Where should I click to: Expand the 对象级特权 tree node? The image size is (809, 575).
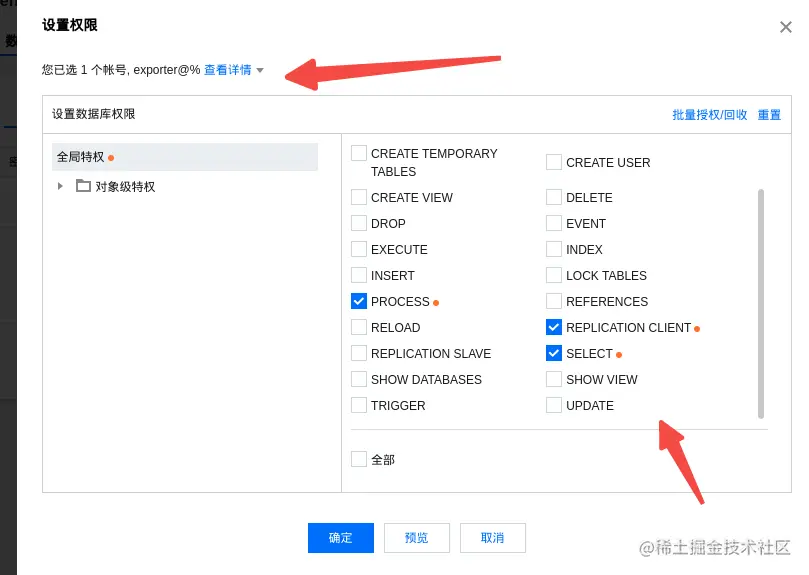coord(60,186)
